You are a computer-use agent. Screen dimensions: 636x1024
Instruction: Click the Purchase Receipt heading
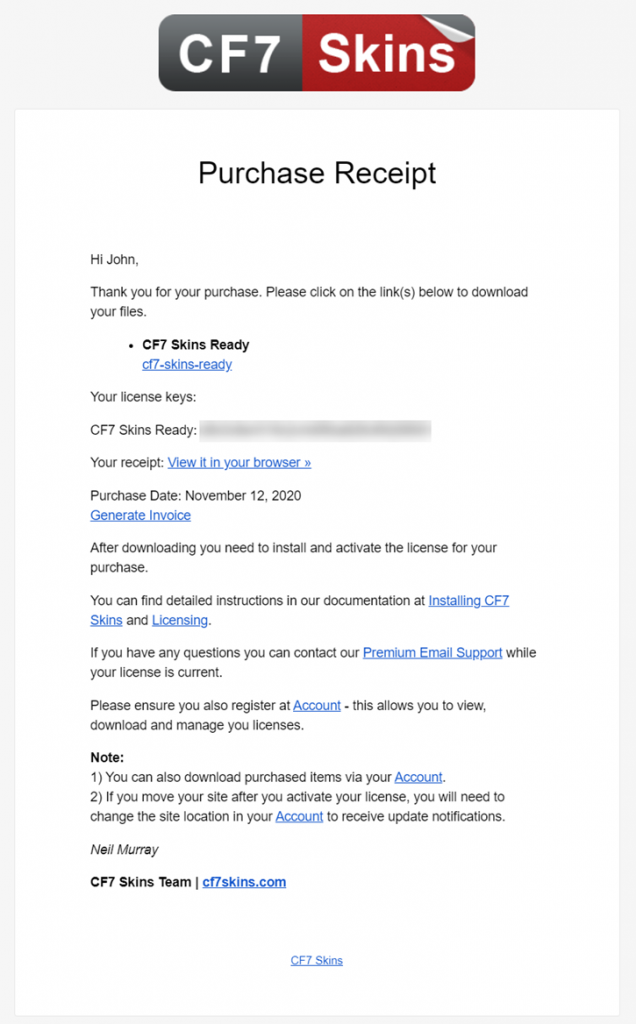pyautogui.click(x=317, y=173)
